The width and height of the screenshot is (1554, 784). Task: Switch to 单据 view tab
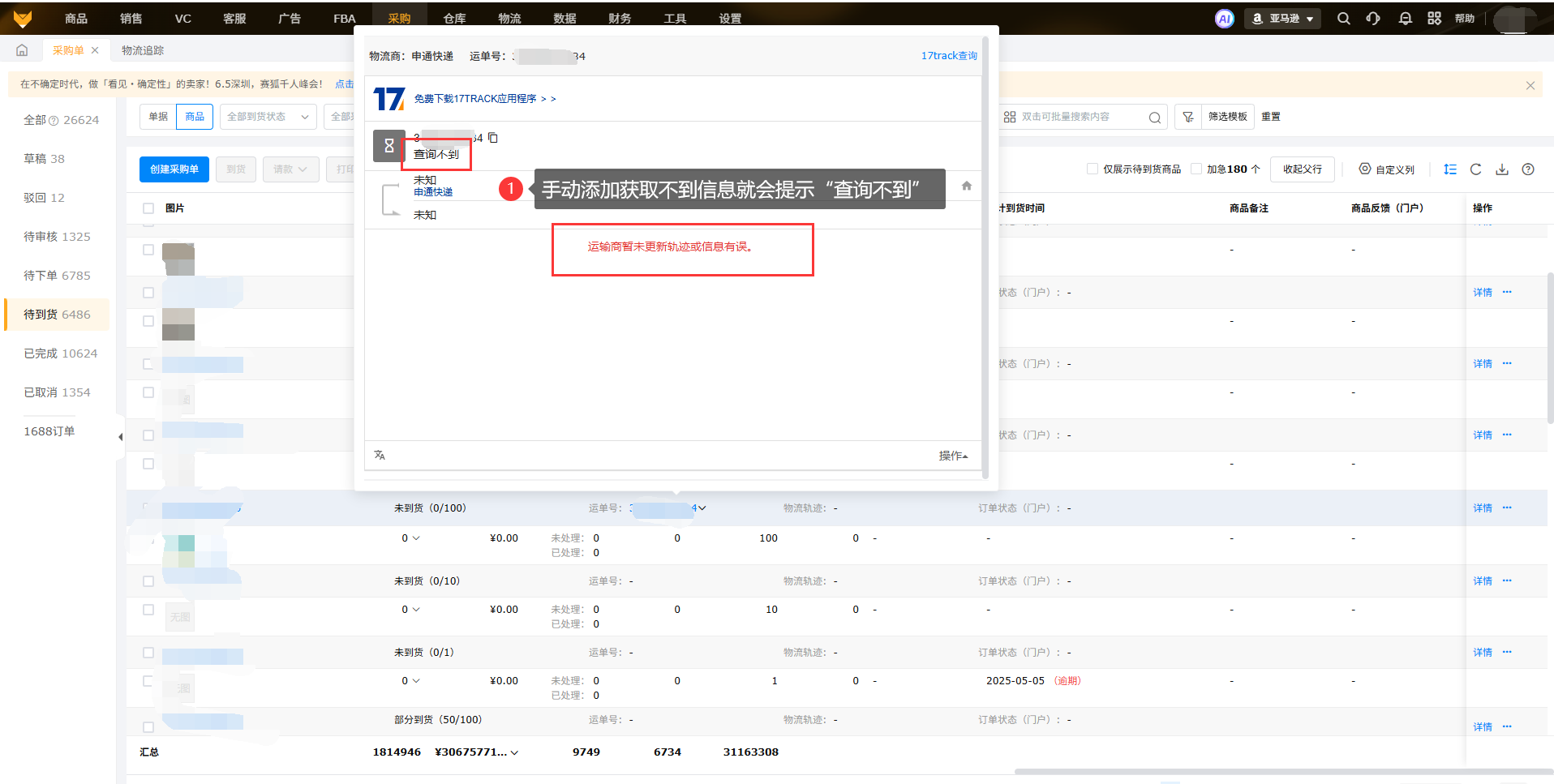pos(158,117)
